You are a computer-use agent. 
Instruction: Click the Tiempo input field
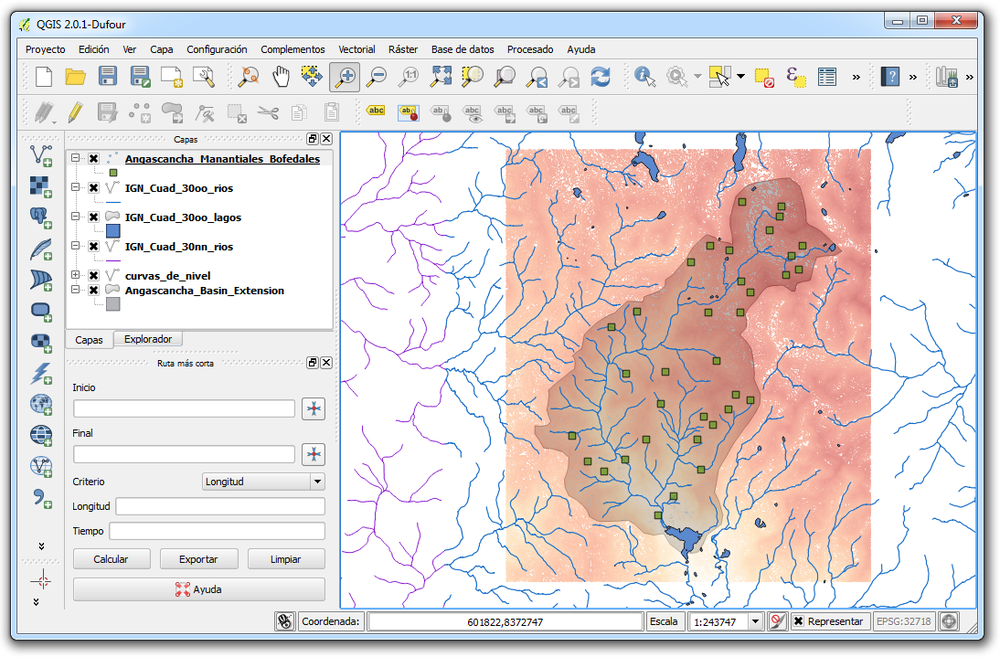tap(217, 531)
